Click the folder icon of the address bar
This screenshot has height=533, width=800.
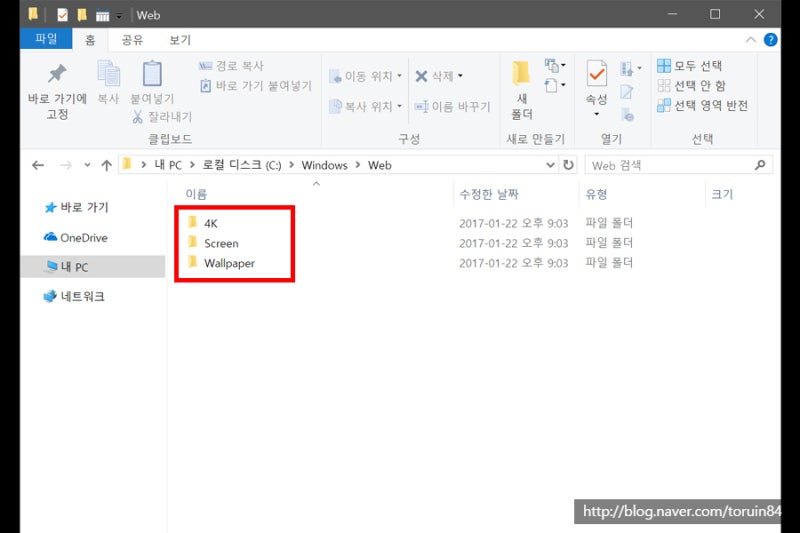pyautogui.click(x=128, y=164)
